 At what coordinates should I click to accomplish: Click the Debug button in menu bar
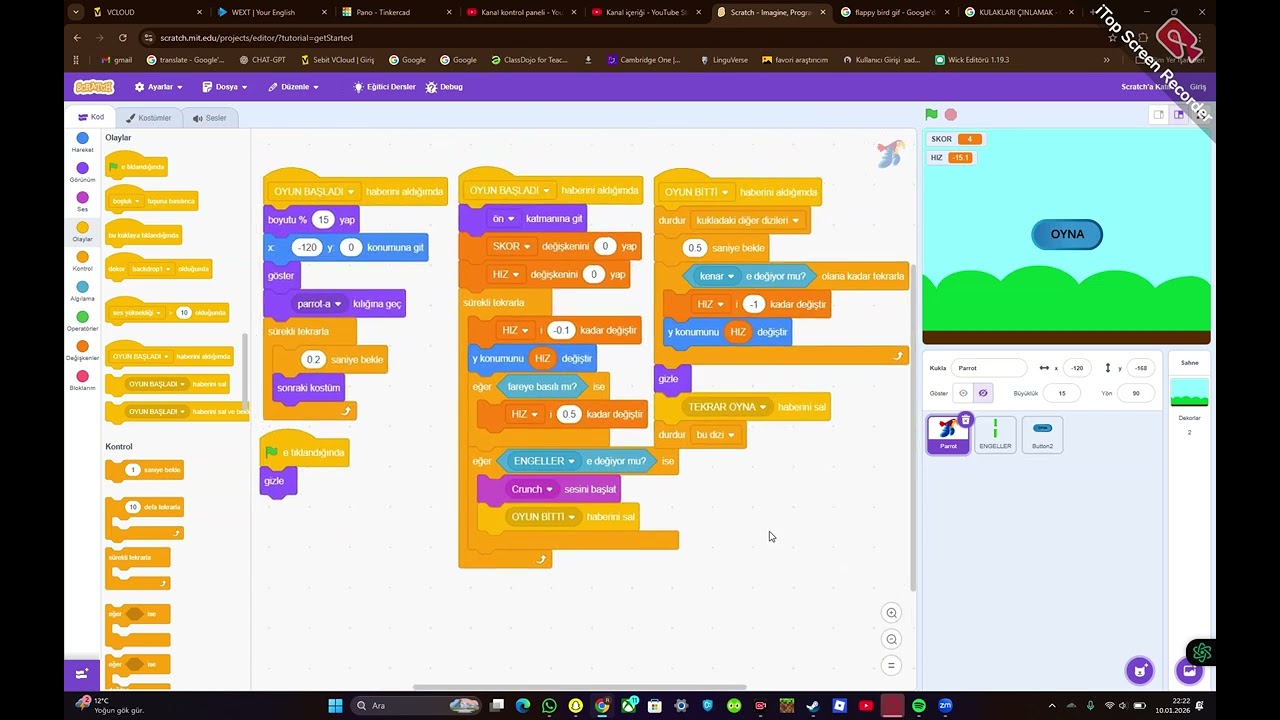[444, 87]
